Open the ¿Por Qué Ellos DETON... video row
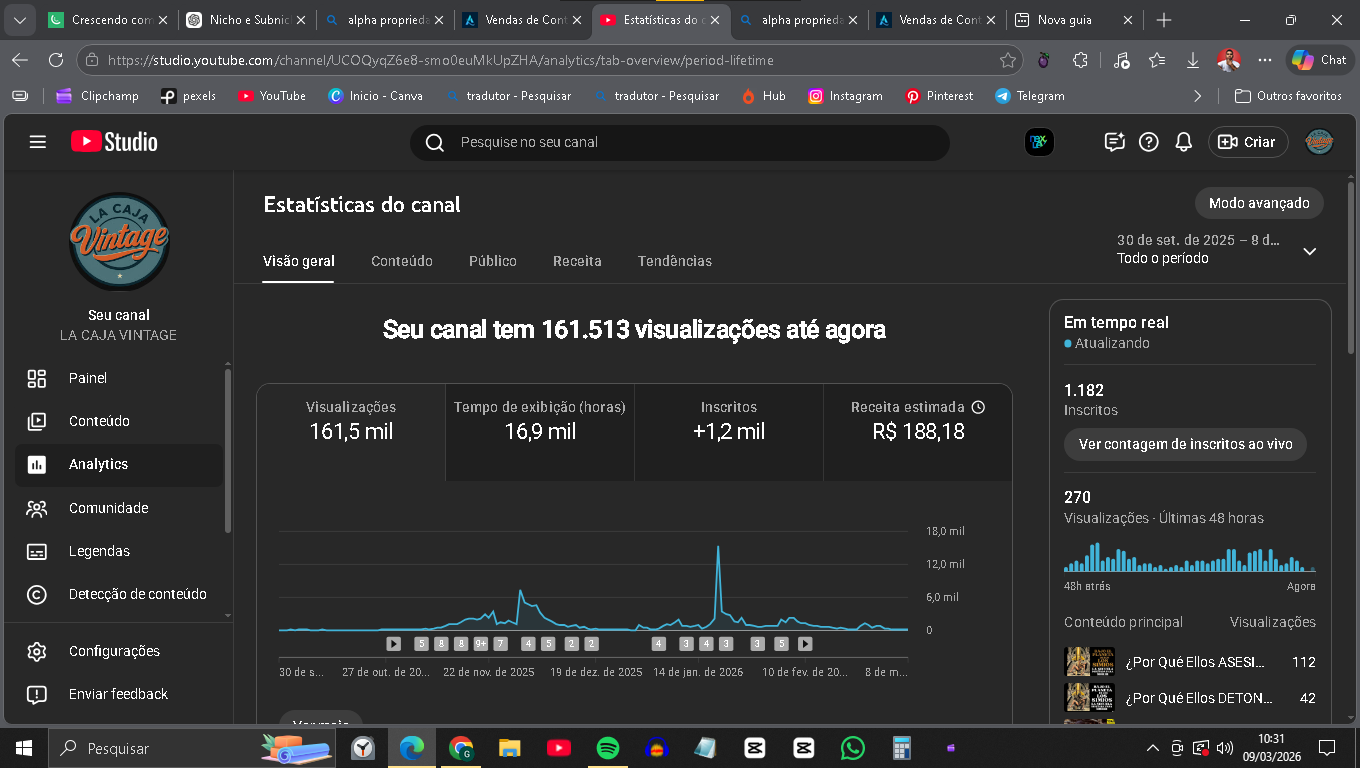Screen dimensions: 1360x768 [x=1190, y=698]
